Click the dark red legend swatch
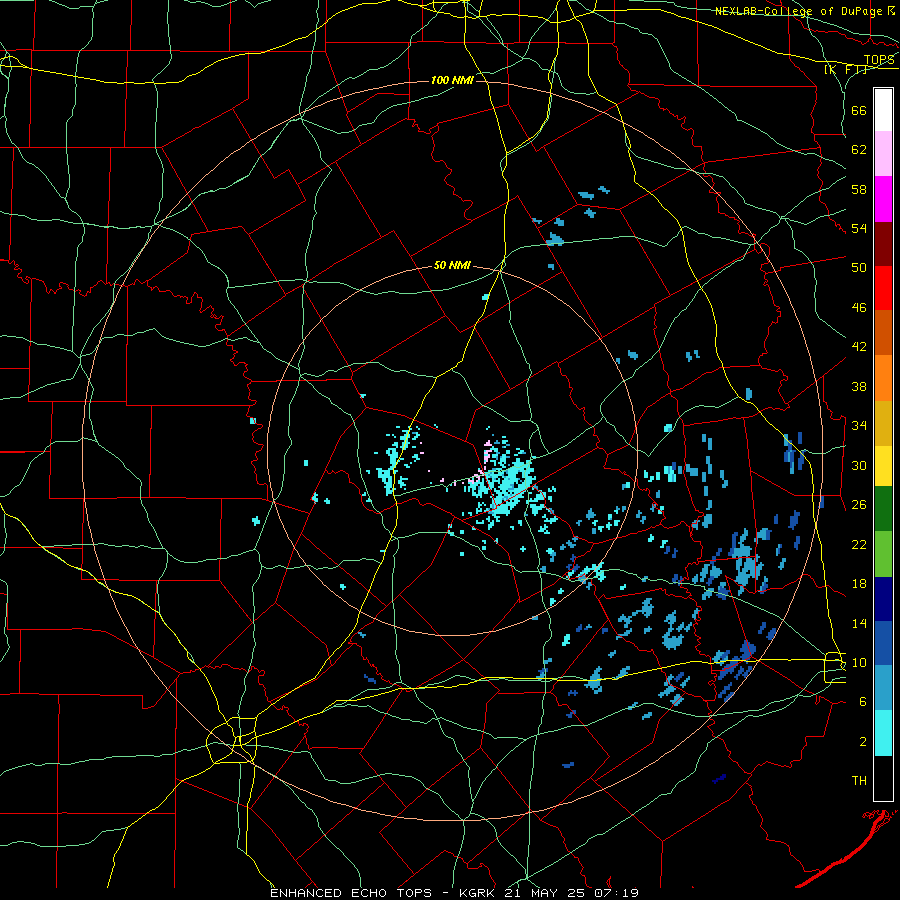The width and height of the screenshot is (900, 900). point(883,243)
